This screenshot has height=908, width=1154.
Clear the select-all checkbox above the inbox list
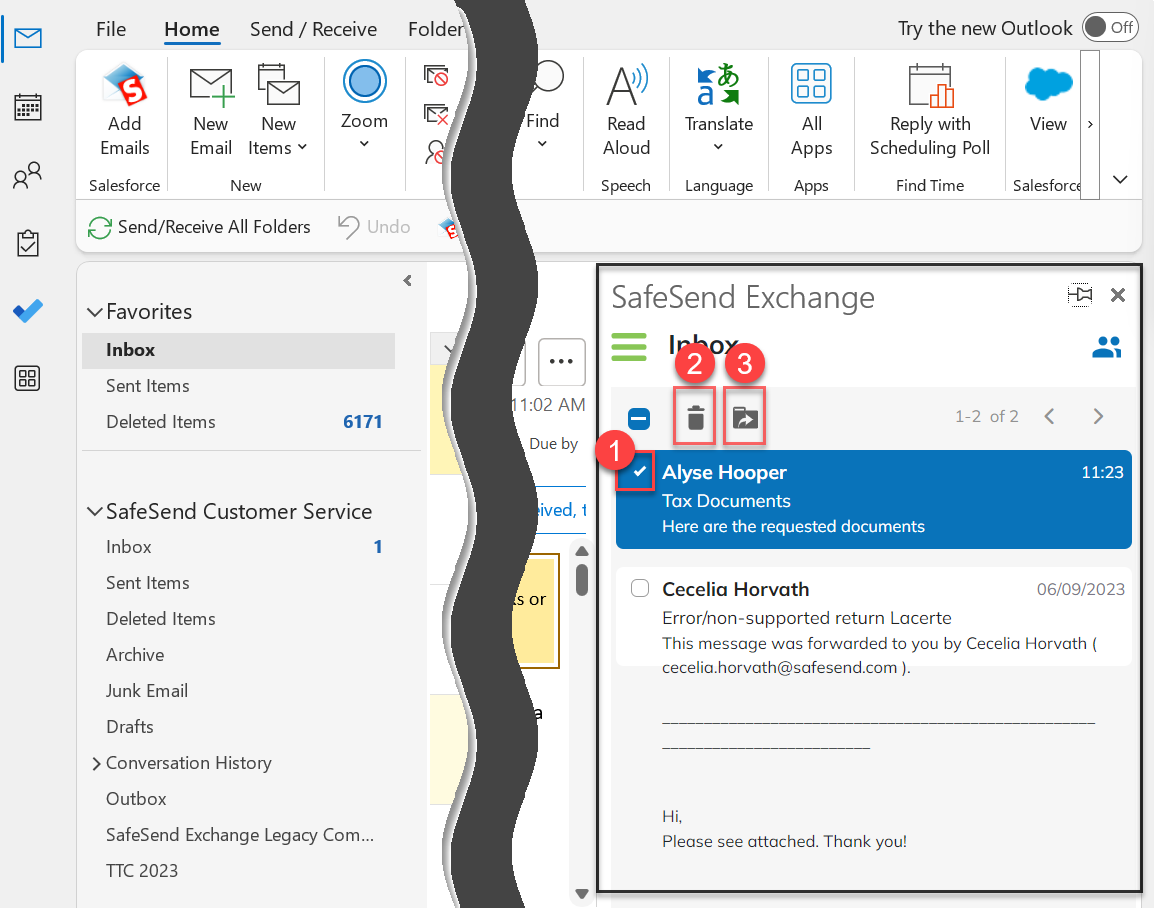(x=639, y=417)
